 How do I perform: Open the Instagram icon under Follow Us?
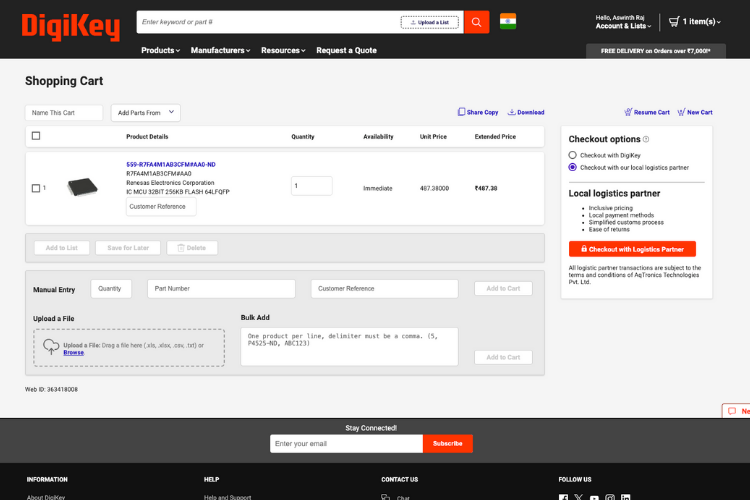point(610,498)
